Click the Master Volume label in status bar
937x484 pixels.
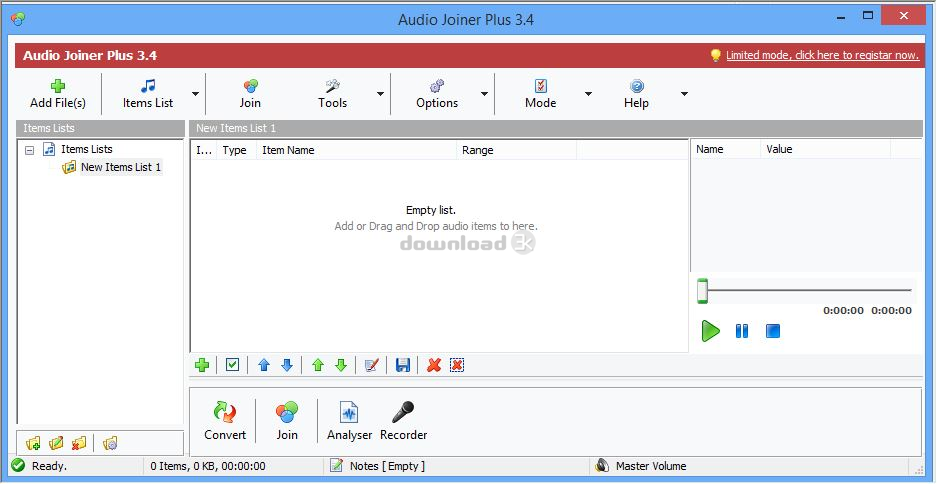click(651, 466)
